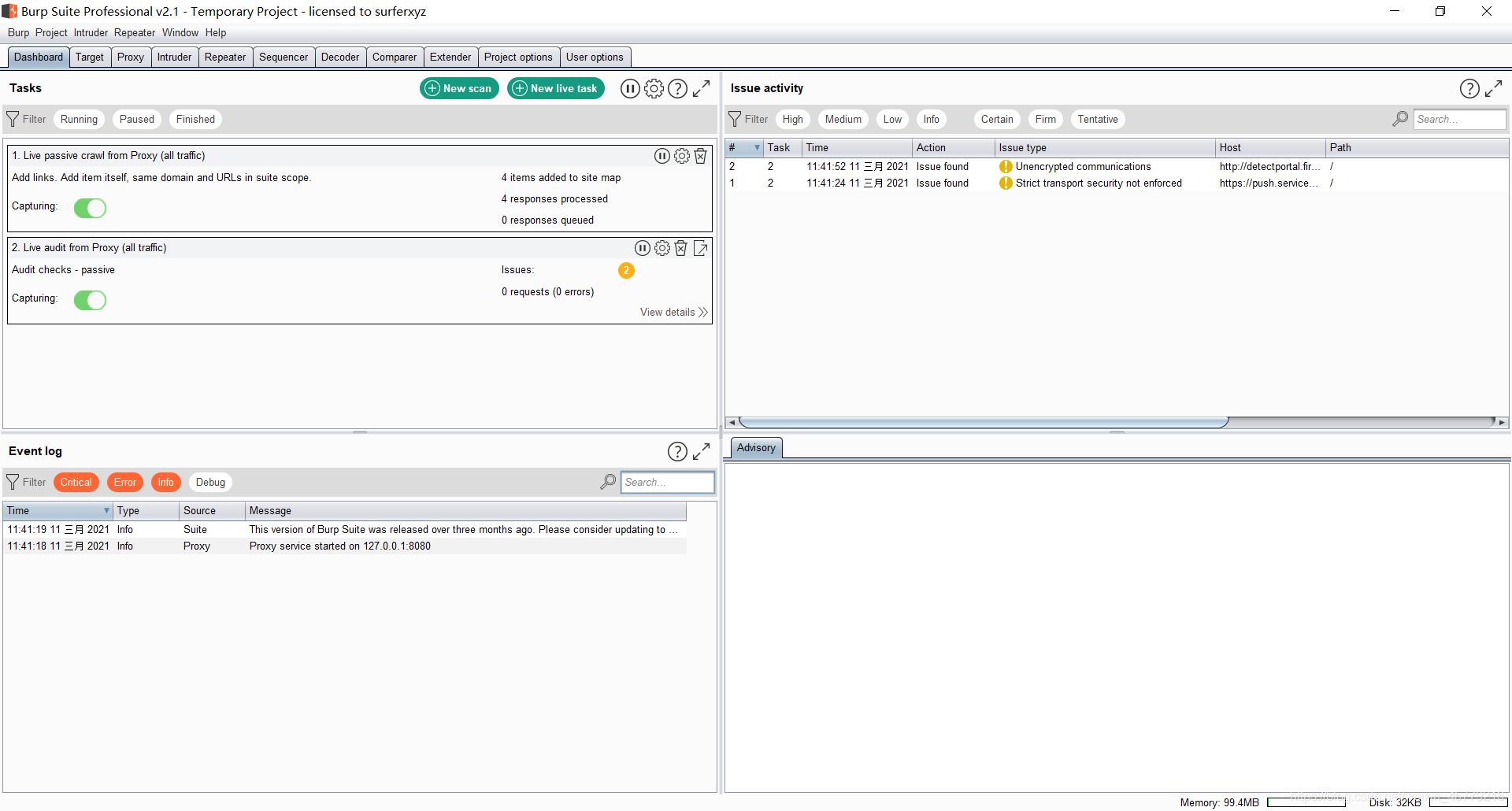Viewport: 1512px width, 811px height.
Task: Click warning icon for Unencrypted communications issue
Action: 1006,166
